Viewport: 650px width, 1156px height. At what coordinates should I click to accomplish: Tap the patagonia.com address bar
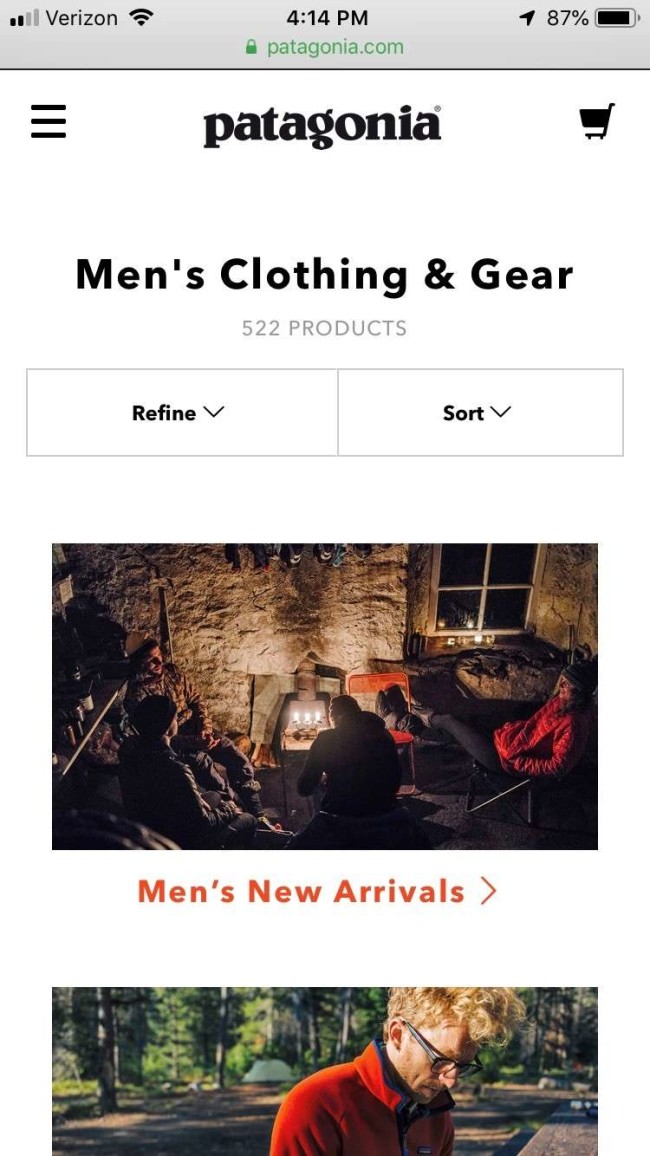[325, 47]
